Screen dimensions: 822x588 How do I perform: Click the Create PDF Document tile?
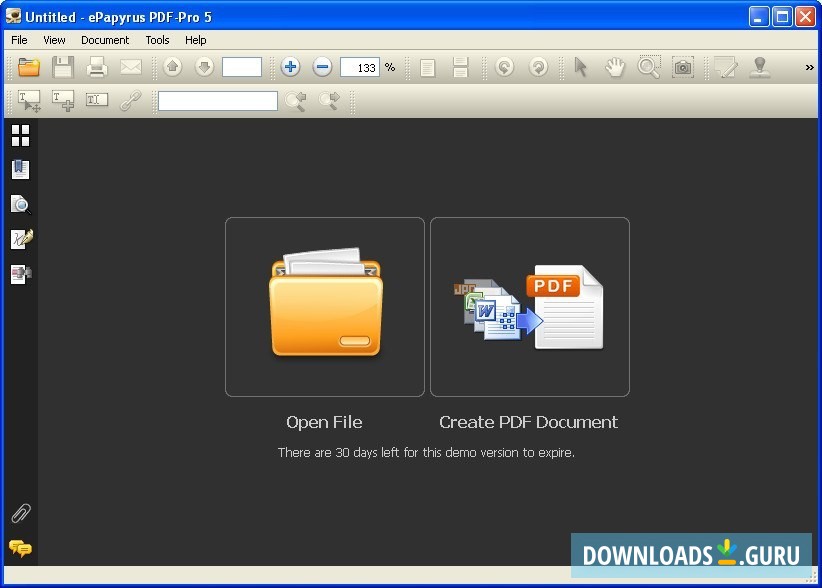[x=529, y=307]
